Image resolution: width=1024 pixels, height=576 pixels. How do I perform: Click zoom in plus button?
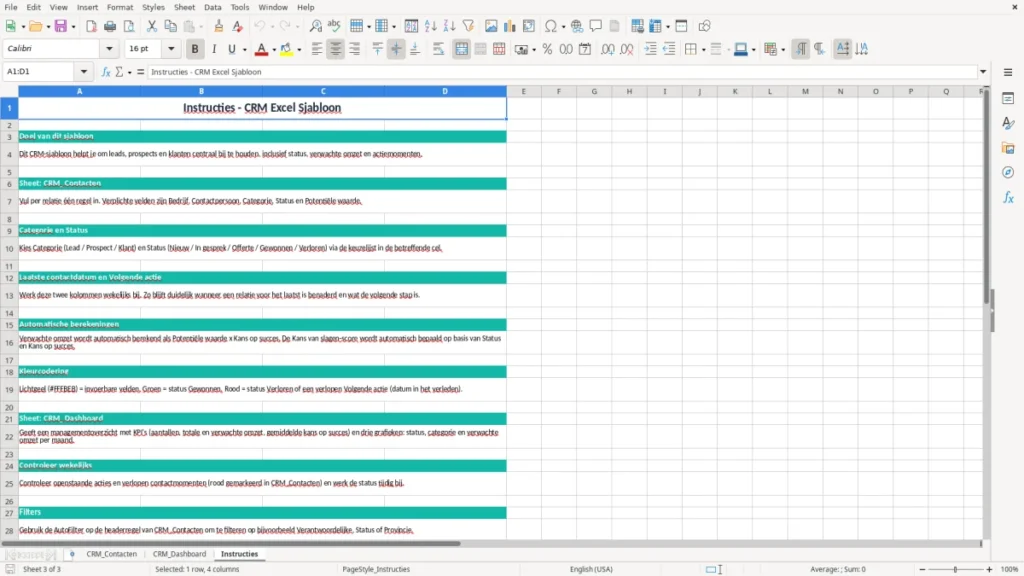pyautogui.click(x=989, y=569)
